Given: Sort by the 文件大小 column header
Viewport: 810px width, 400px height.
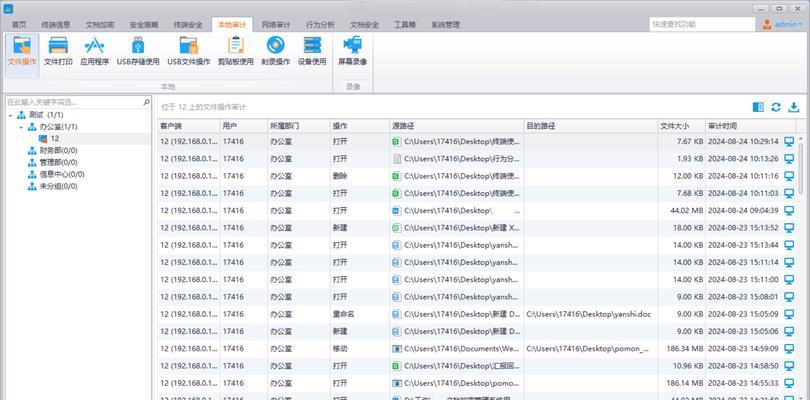Looking at the screenshot, I should [x=682, y=126].
